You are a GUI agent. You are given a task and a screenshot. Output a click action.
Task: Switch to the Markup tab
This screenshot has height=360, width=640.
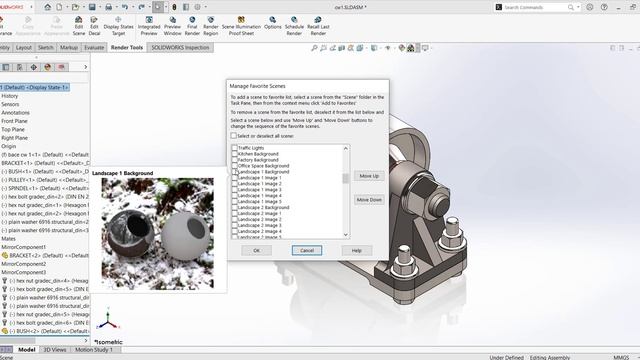69,48
